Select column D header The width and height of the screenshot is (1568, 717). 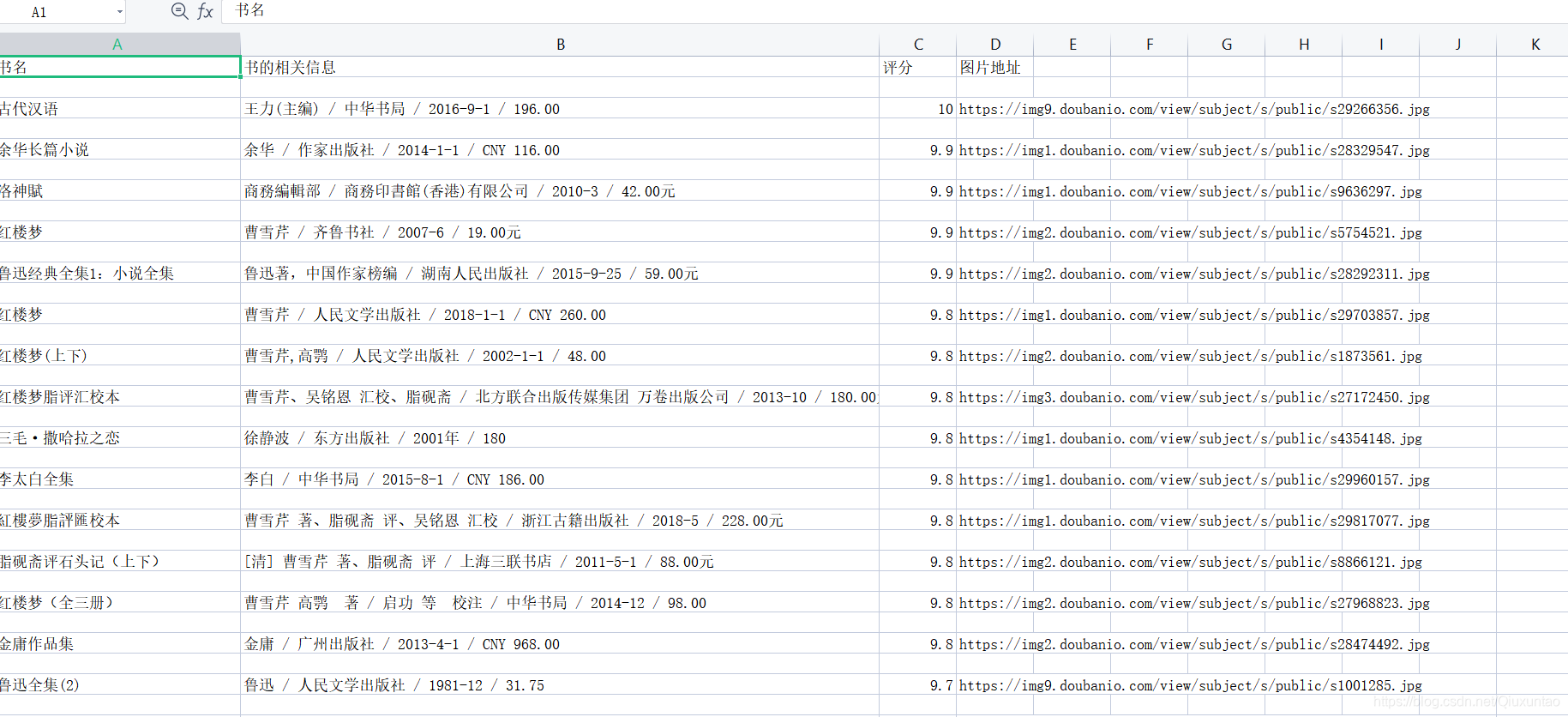point(995,45)
